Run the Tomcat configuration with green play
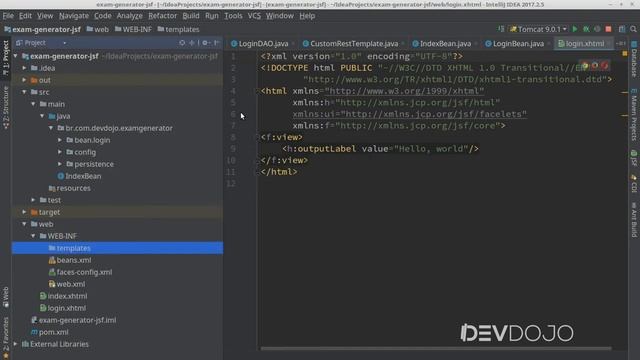Viewport: 640px width, 360px height. 575,29
